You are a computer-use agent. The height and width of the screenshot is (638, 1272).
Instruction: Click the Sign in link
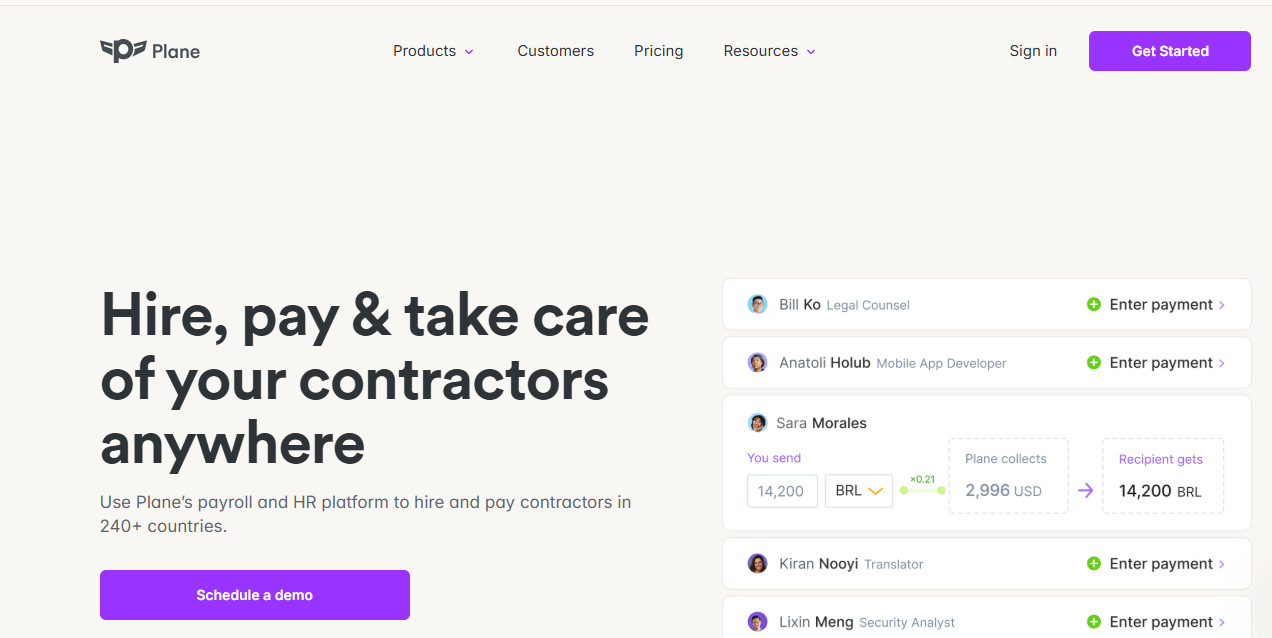[1033, 51]
